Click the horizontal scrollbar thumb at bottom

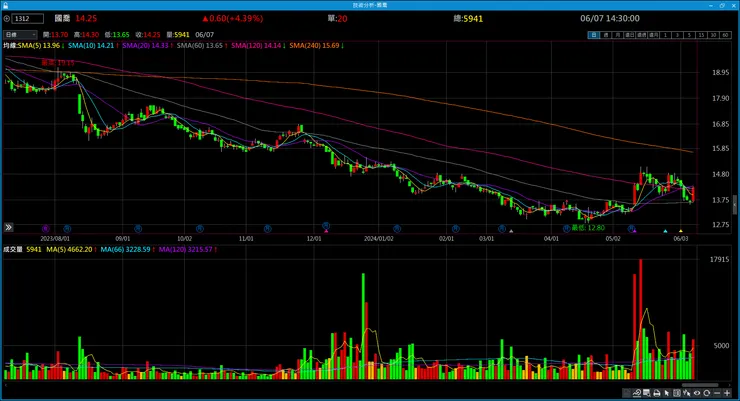click(x=700, y=385)
